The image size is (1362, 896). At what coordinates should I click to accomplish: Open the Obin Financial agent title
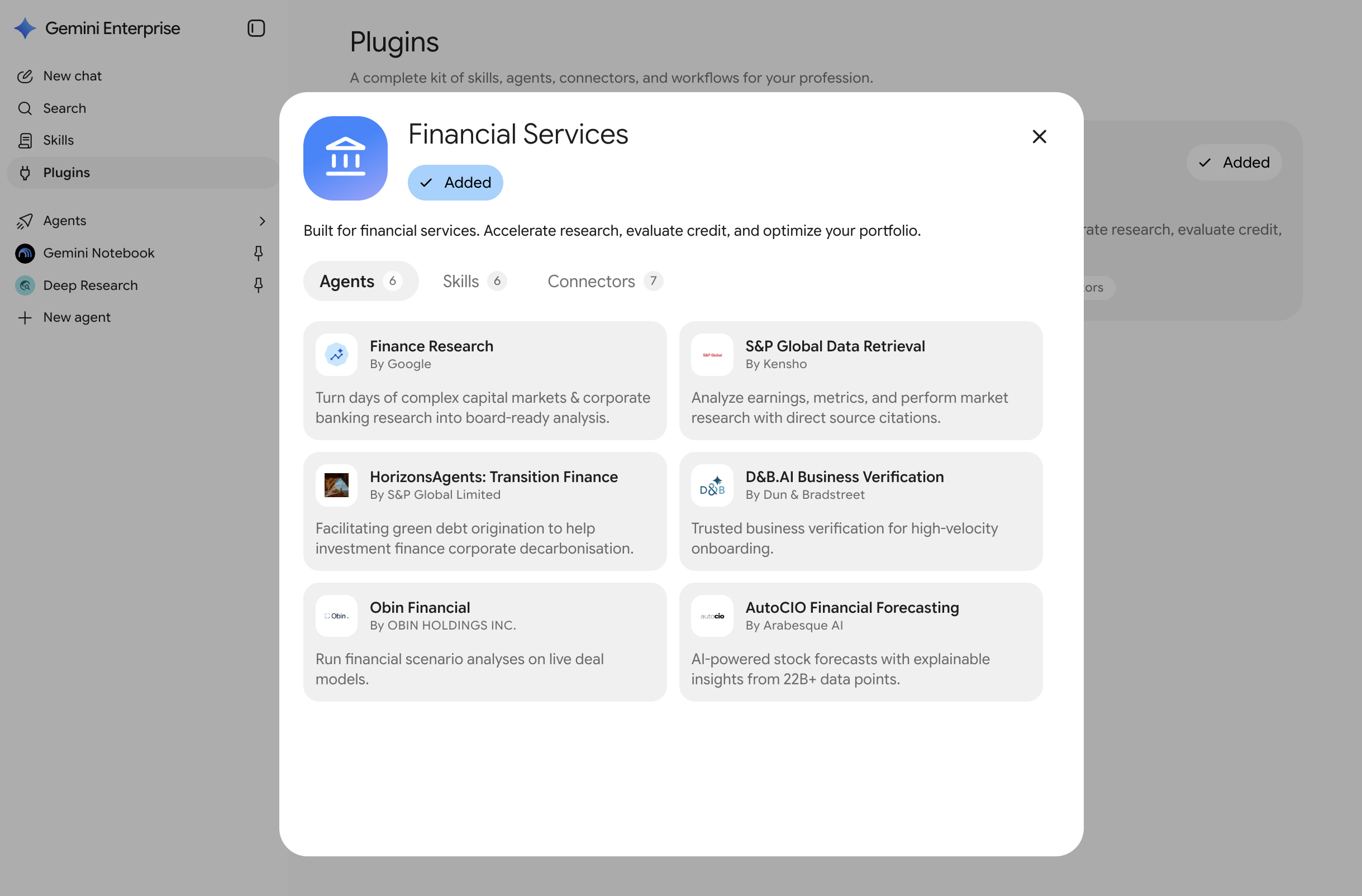pos(420,607)
